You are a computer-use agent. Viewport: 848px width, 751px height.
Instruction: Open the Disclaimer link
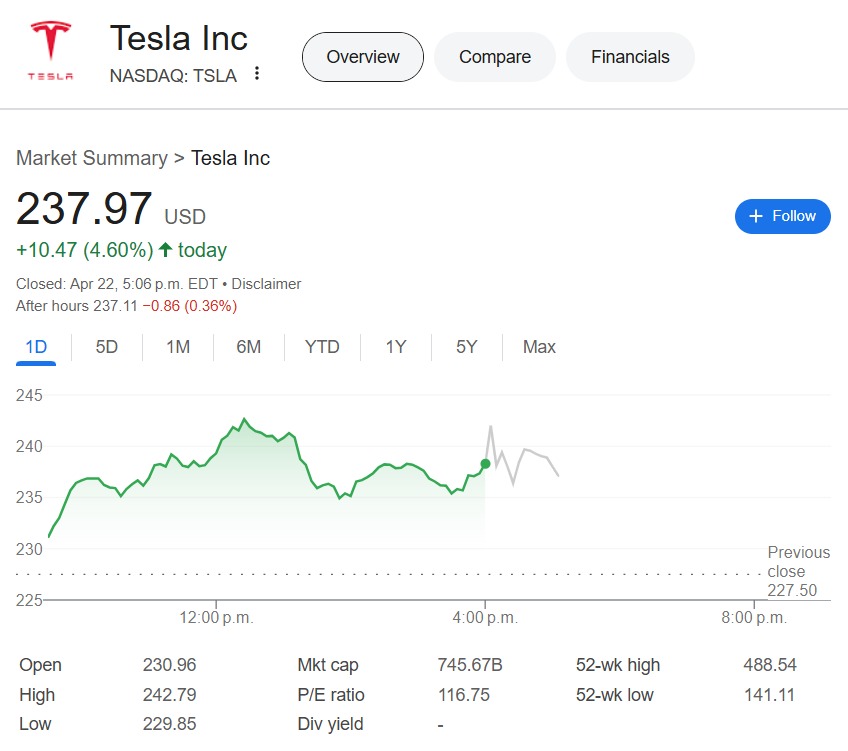pos(265,284)
